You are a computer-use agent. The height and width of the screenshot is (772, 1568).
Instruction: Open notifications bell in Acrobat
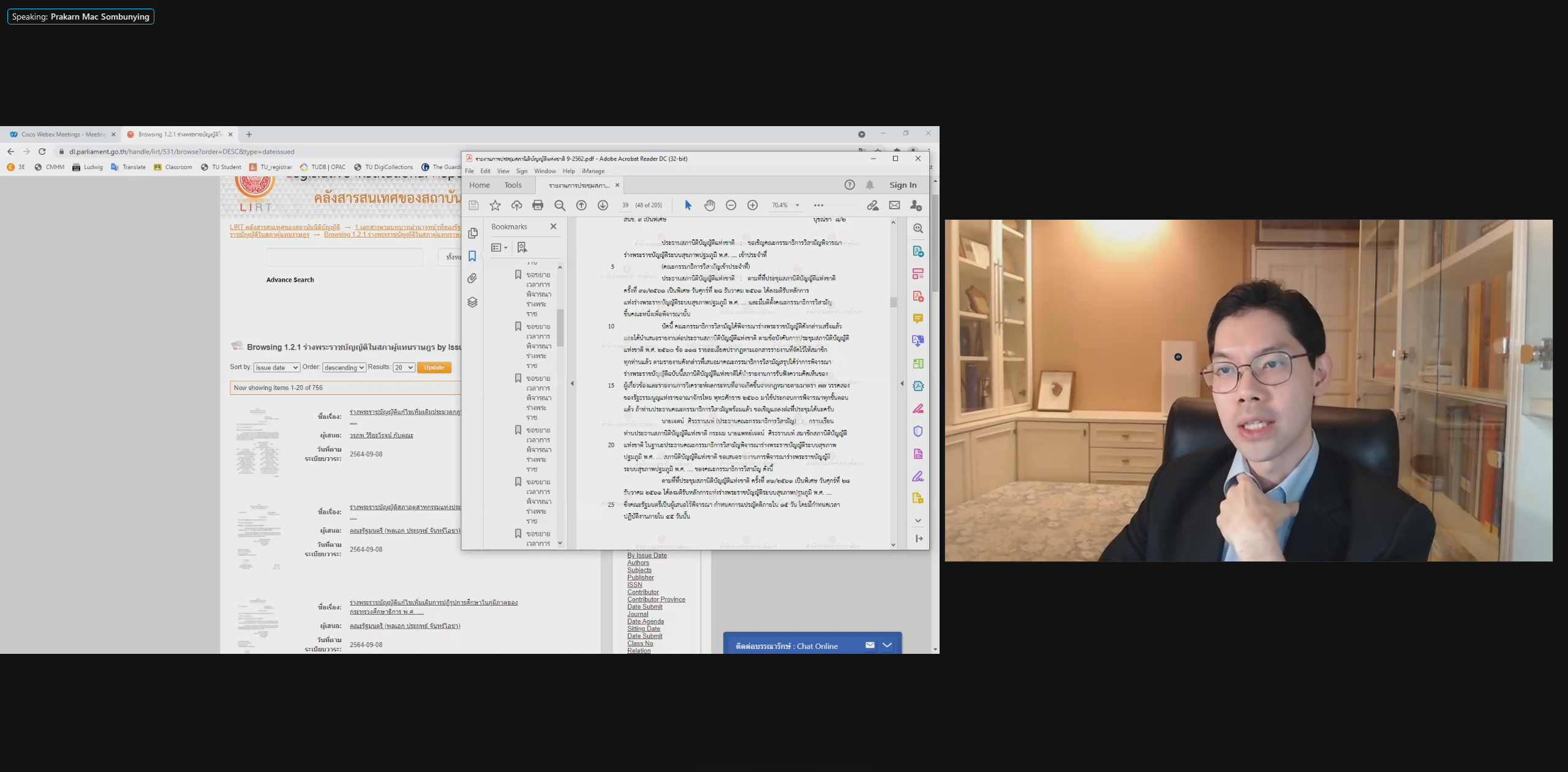coord(870,185)
